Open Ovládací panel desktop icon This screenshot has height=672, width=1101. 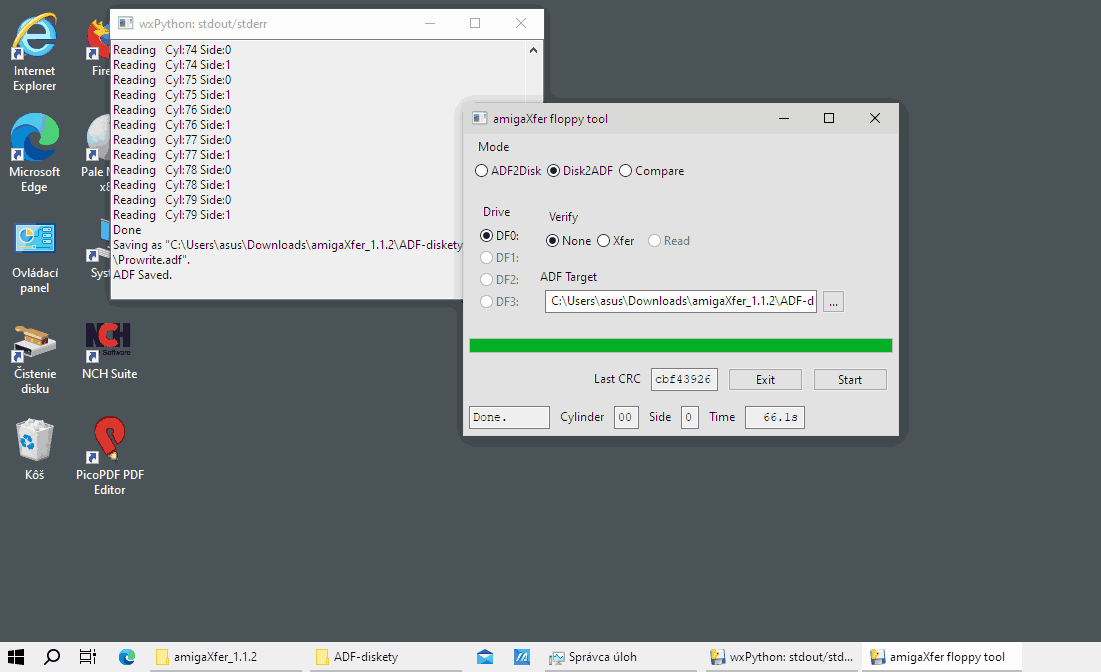tap(34, 253)
